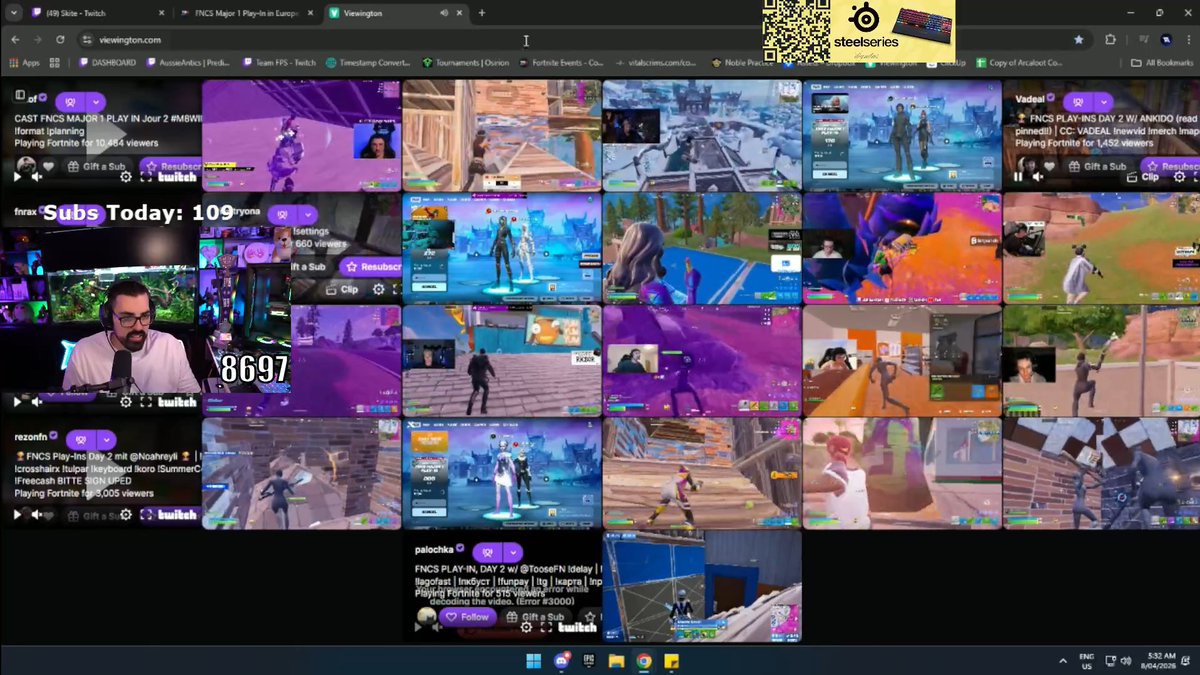The height and width of the screenshot is (675, 1200).
Task: Expand Vadeal notification options chevron
Action: coord(1104,102)
